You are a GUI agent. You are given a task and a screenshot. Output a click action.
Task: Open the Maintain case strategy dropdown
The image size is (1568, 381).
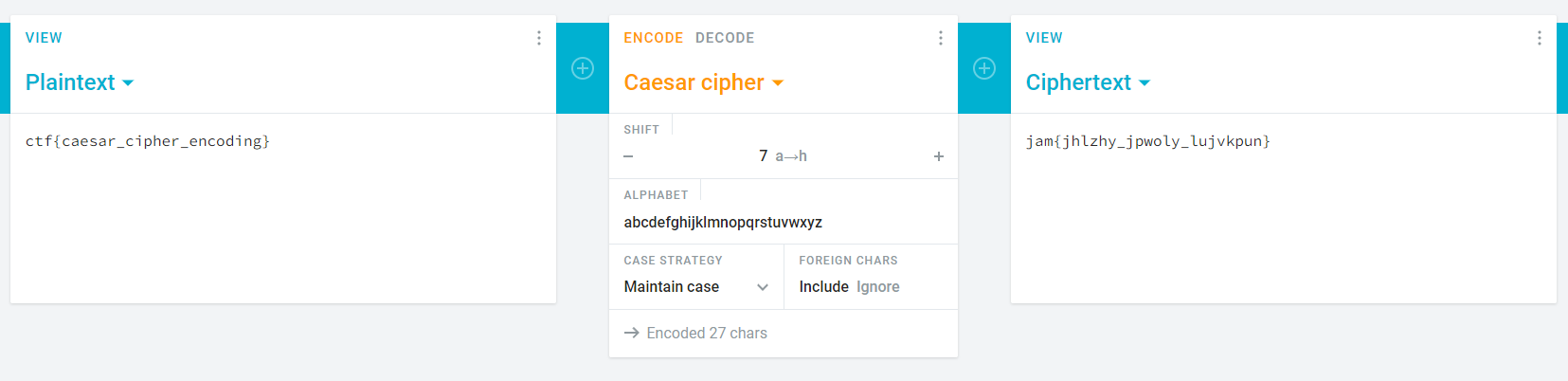[x=695, y=287]
